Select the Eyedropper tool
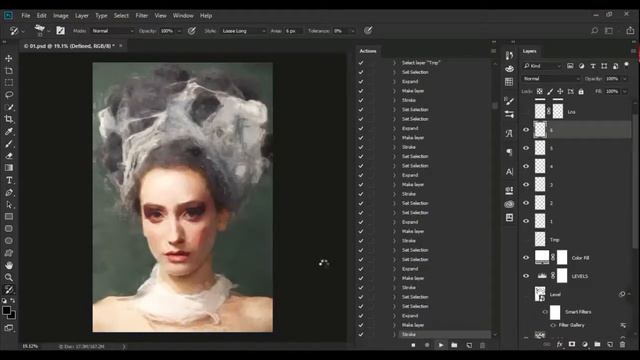 point(9,131)
